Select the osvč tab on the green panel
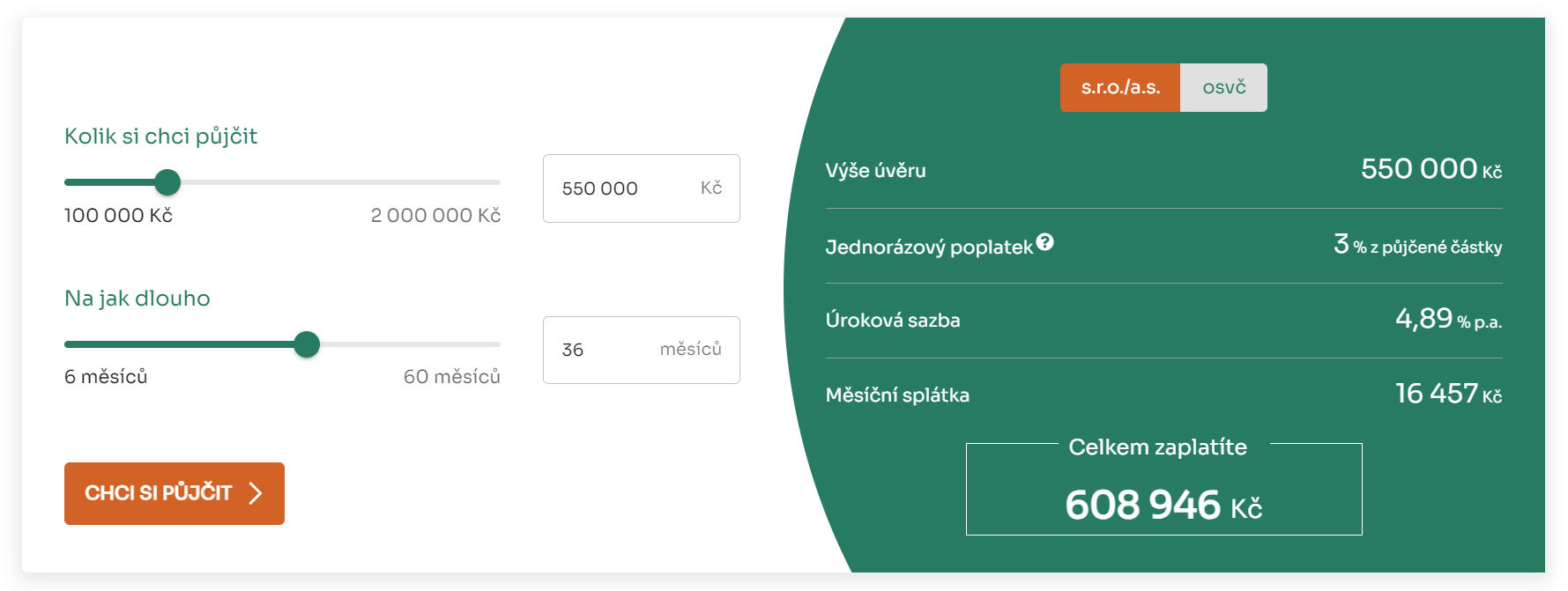 [1224, 86]
